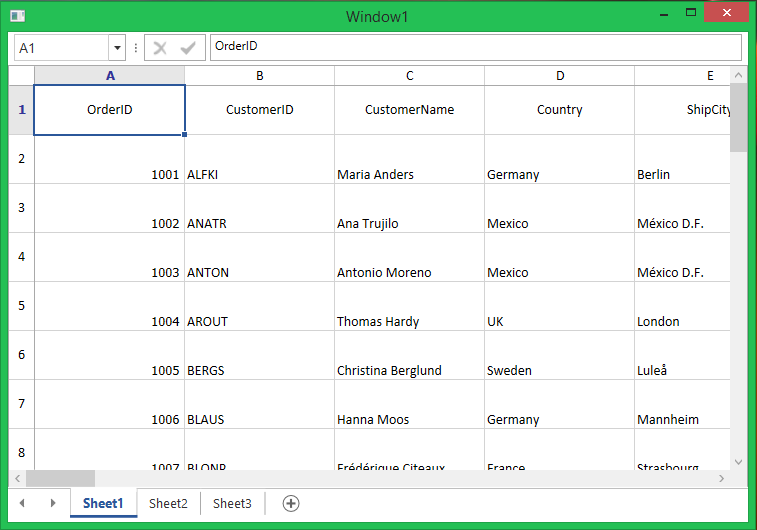Select the UK cell
The height and width of the screenshot is (530, 757).
[x=560, y=307]
